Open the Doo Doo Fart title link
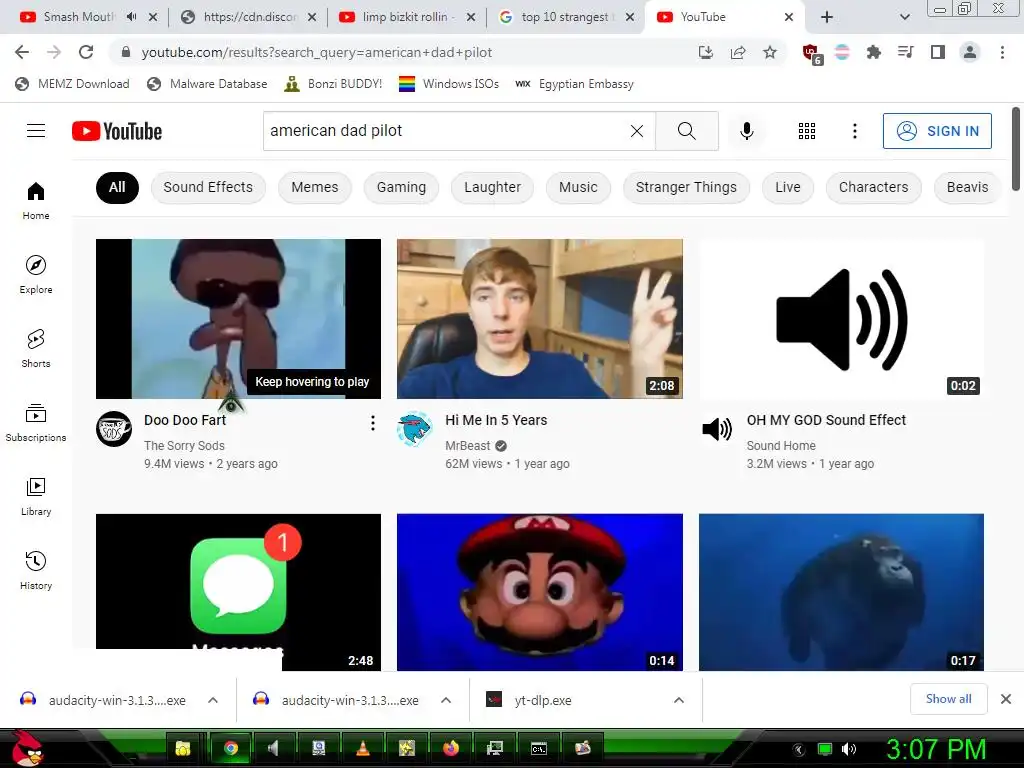This screenshot has width=1024, height=768. (185, 420)
